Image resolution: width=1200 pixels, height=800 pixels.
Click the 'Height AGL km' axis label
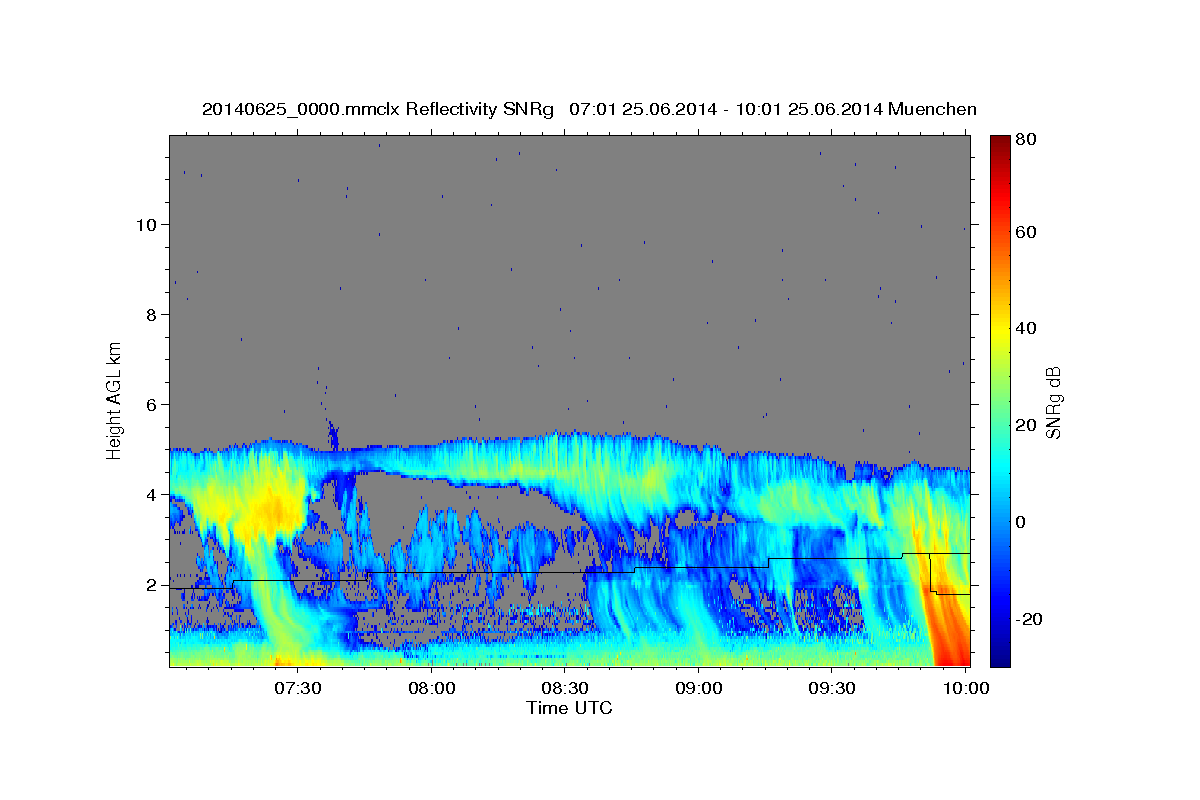[x=115, y=400]
